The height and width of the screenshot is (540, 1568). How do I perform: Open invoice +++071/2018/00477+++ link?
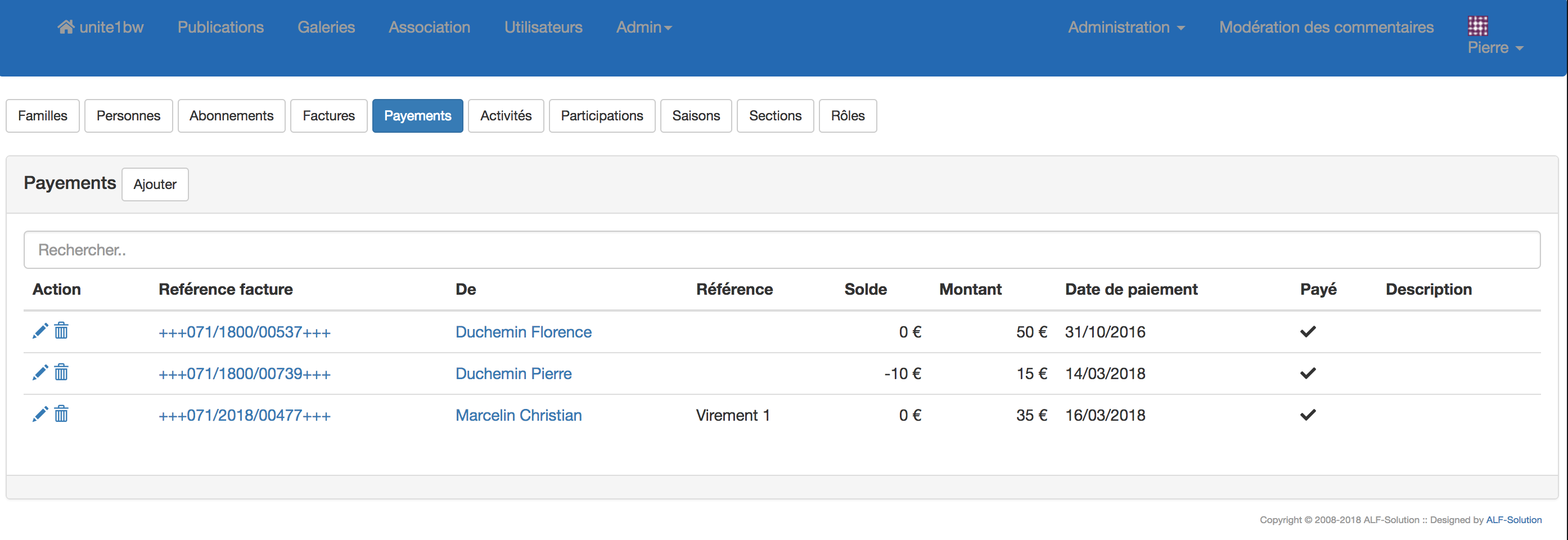click(245, 416)
